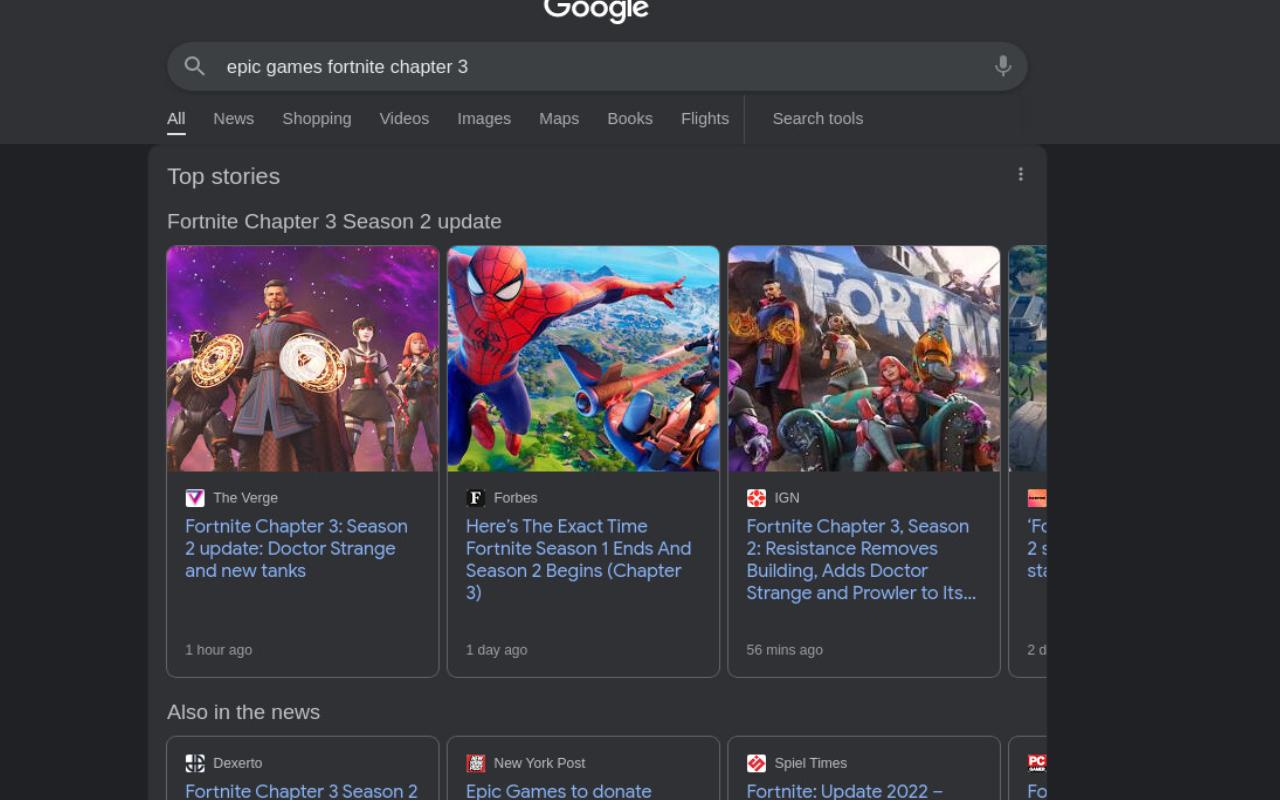Image resolution: width=1280 pixels, height=800 pixels.
Task: Open Dexerto Fortnite Chapter 3 Season 2 article
Action: coord(301,790)
